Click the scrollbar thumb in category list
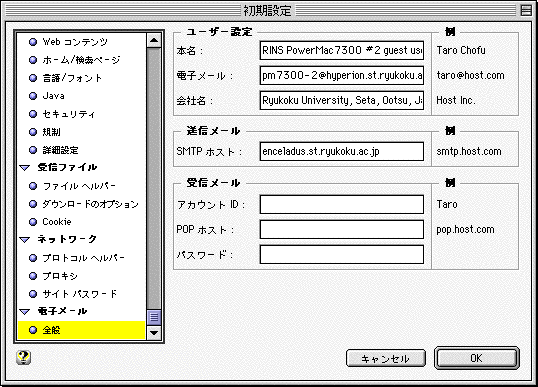Image resolution: width=538 pixels, height=387 pixels. coord(154,317)
